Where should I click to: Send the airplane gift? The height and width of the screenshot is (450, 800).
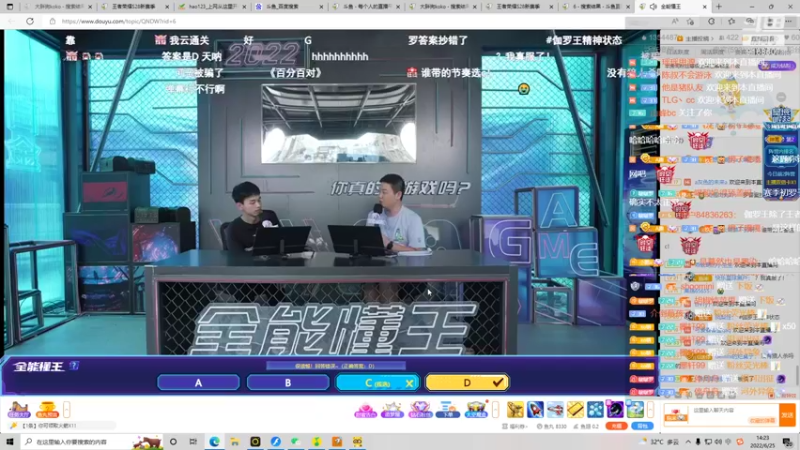point(555,409)
